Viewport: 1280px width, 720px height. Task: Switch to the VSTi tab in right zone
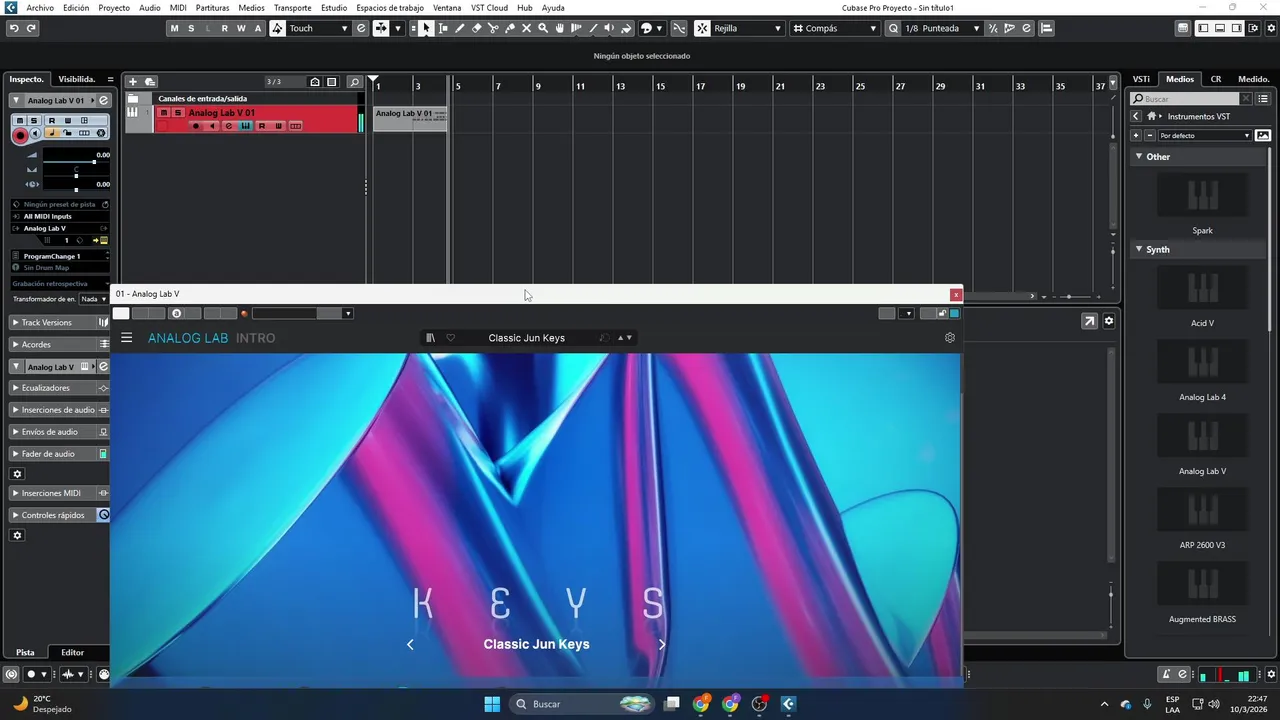[1141, 79]
